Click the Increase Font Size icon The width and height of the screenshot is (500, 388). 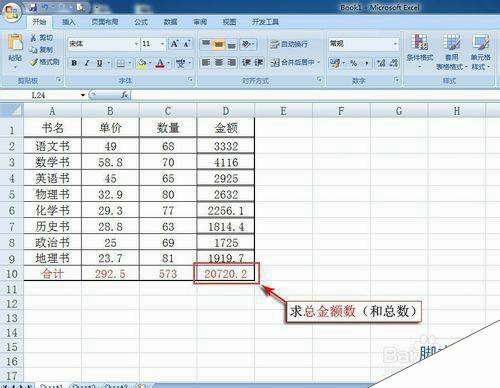(175, 44)
